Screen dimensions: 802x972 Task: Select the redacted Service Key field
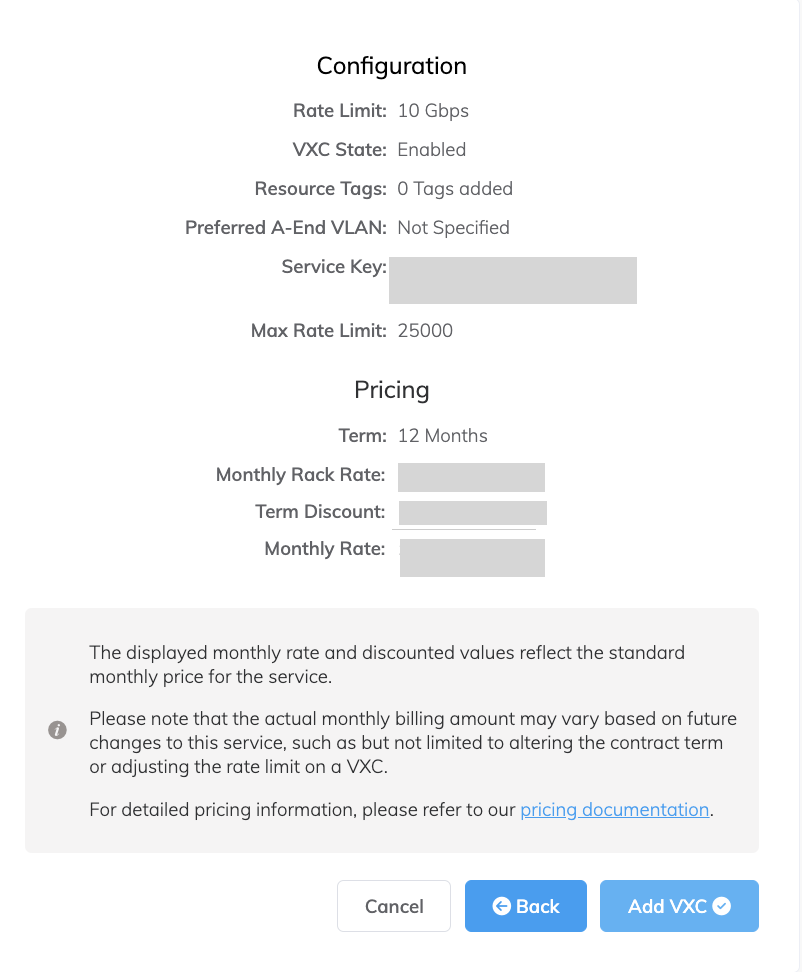pyautogui.click(x=512, y=280)
